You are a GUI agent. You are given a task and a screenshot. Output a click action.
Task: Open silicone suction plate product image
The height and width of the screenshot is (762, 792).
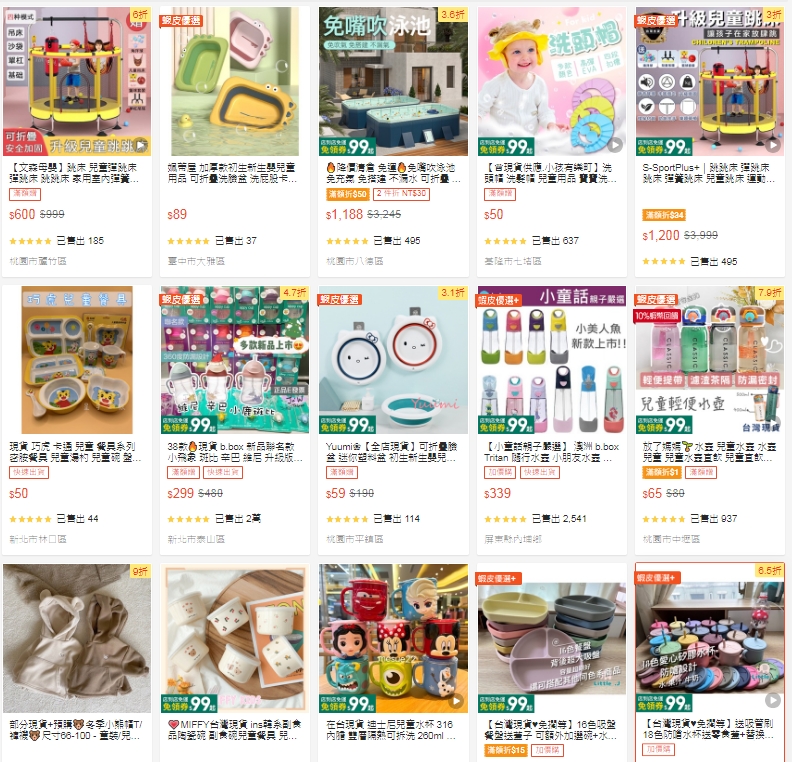click(x=552, y=638)
